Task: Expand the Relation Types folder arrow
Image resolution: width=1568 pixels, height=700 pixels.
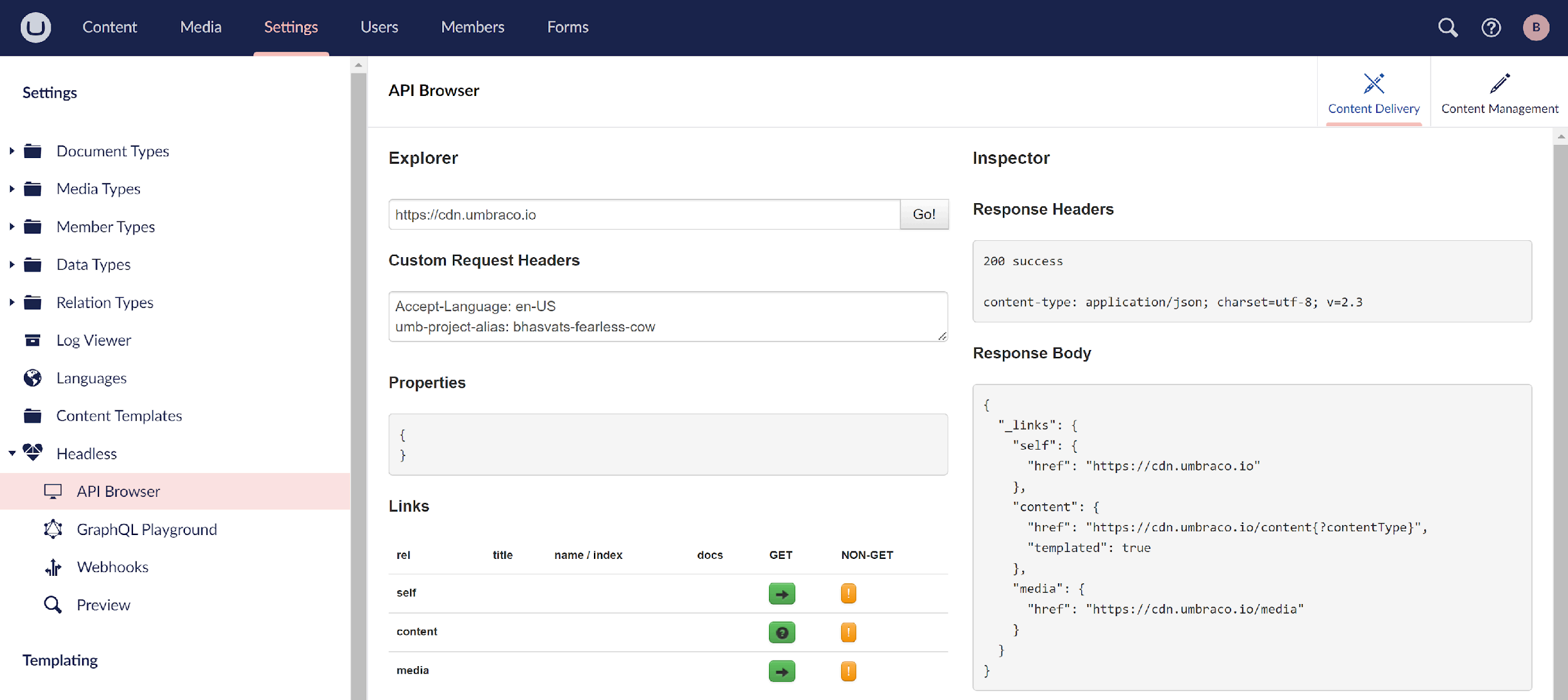Action: click(x=11, y=302)
